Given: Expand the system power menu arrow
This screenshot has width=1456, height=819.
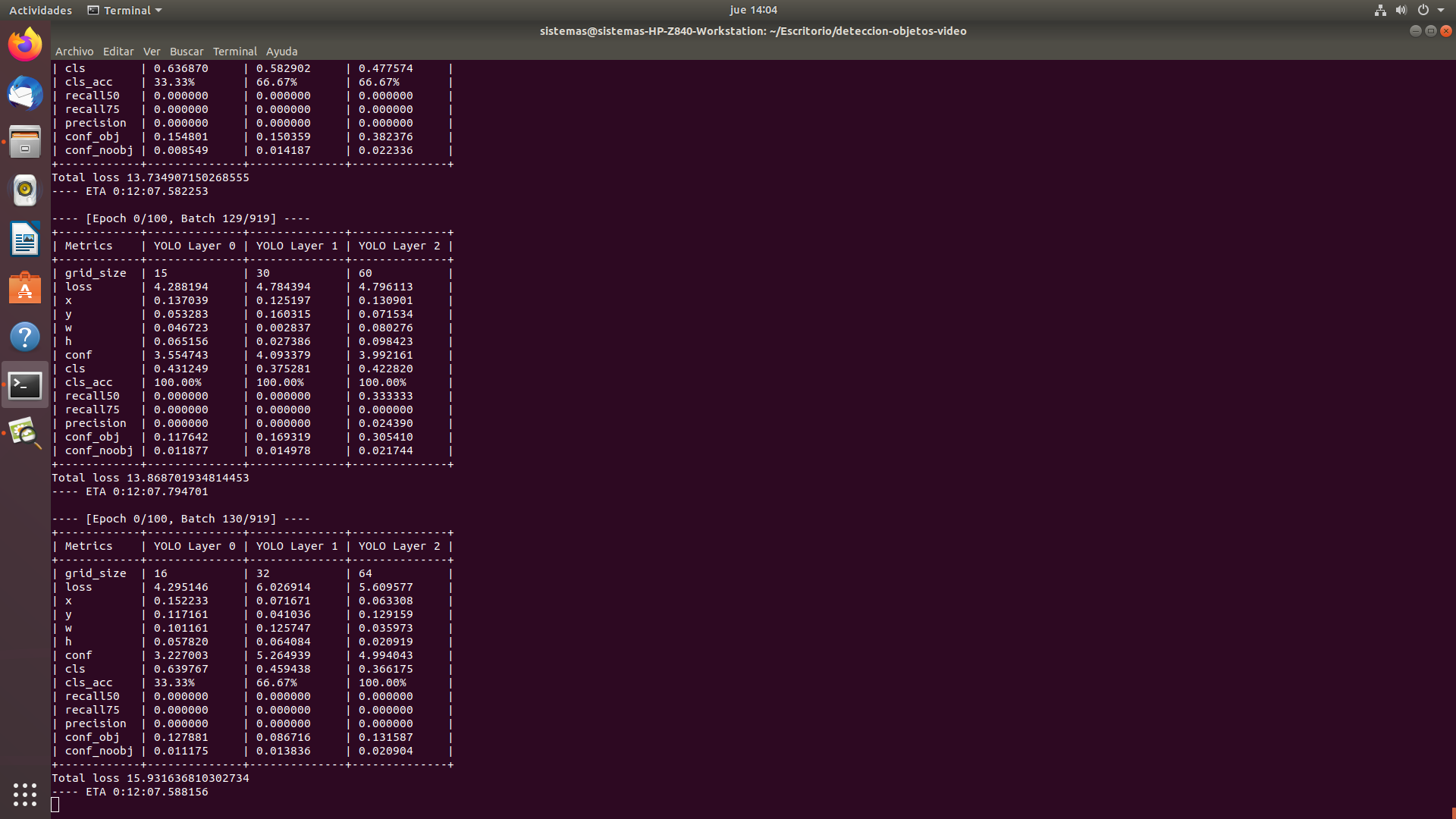Looking at the screenshot, I should 1441,10.
